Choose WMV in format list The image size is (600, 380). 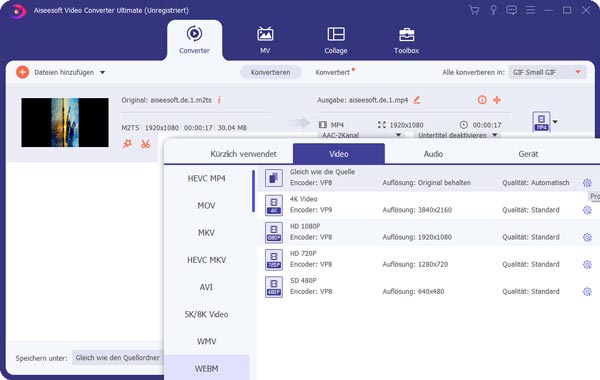click(x=207, y=341)
